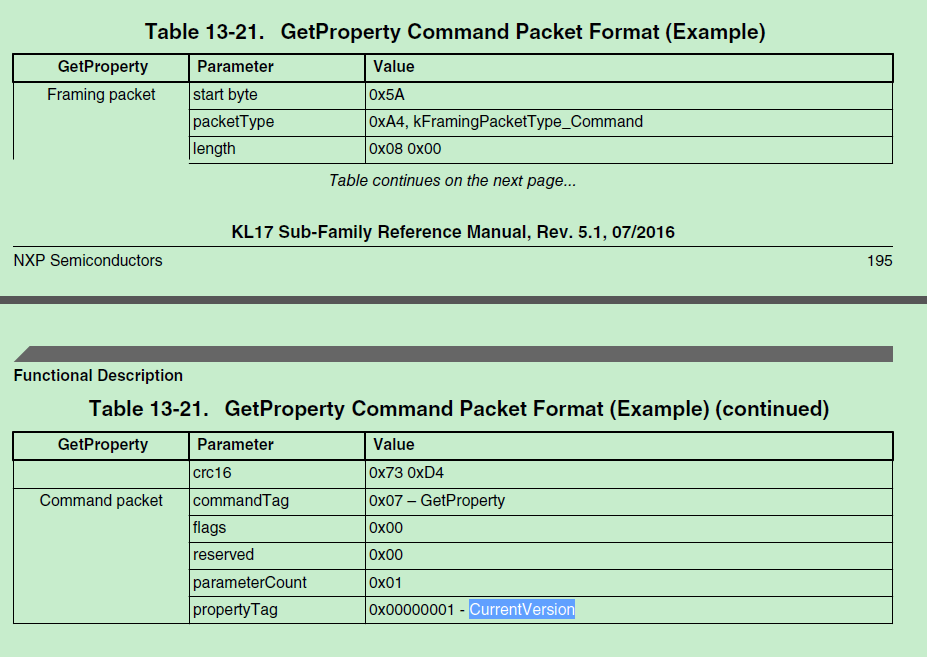Click the parameterCount parameter cell
Image resolution: width=927 pixels, height=657 pixels.
(250, 582)
